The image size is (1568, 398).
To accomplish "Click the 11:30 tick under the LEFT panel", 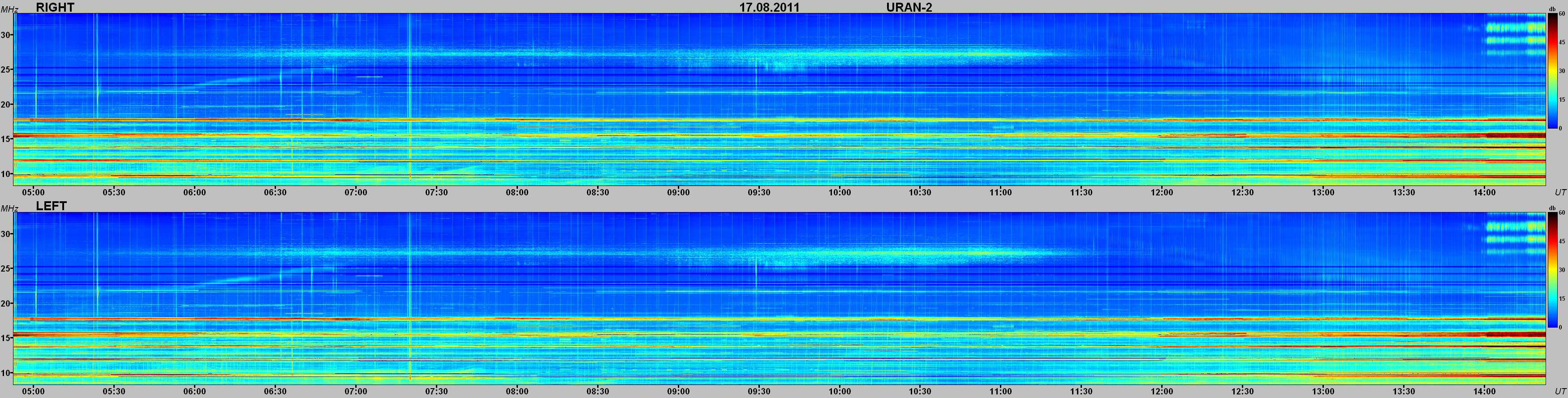I will [1081, 391].
